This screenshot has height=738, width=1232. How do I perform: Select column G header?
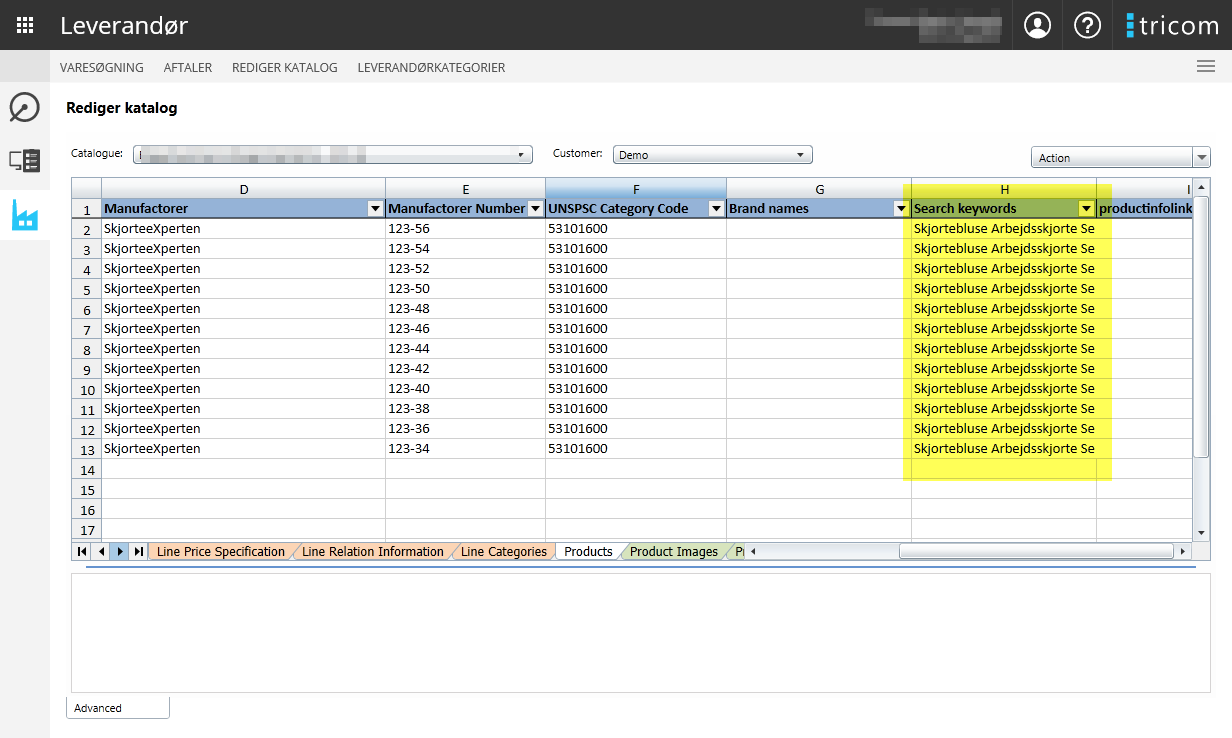coord(819,189)
